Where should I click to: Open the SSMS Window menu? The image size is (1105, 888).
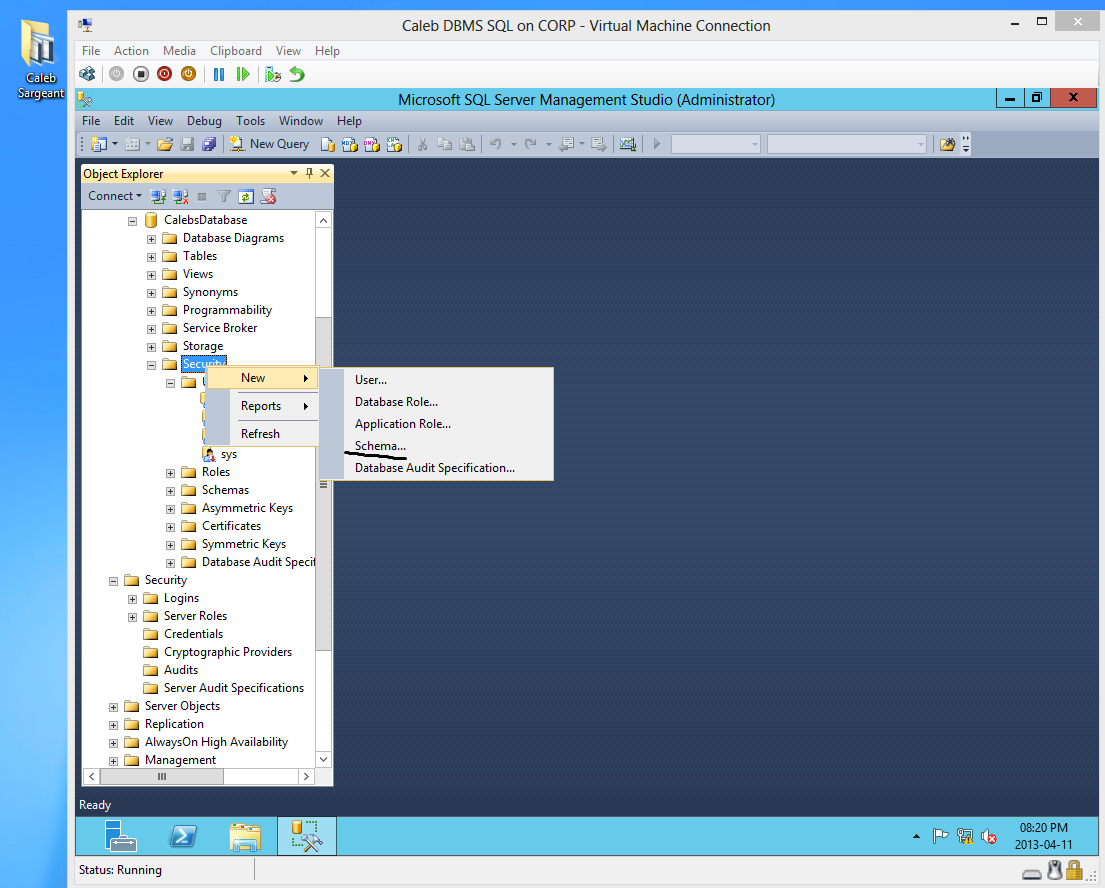click(301, 121)
